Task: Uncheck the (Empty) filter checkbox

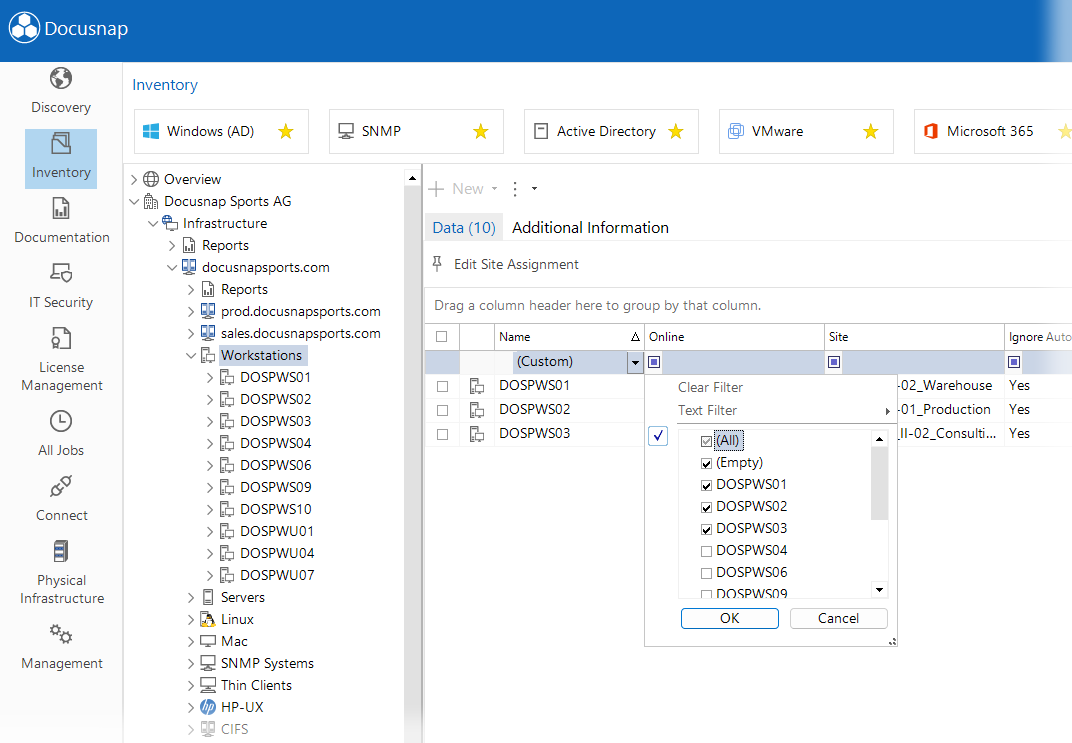Action: point(706,463)
